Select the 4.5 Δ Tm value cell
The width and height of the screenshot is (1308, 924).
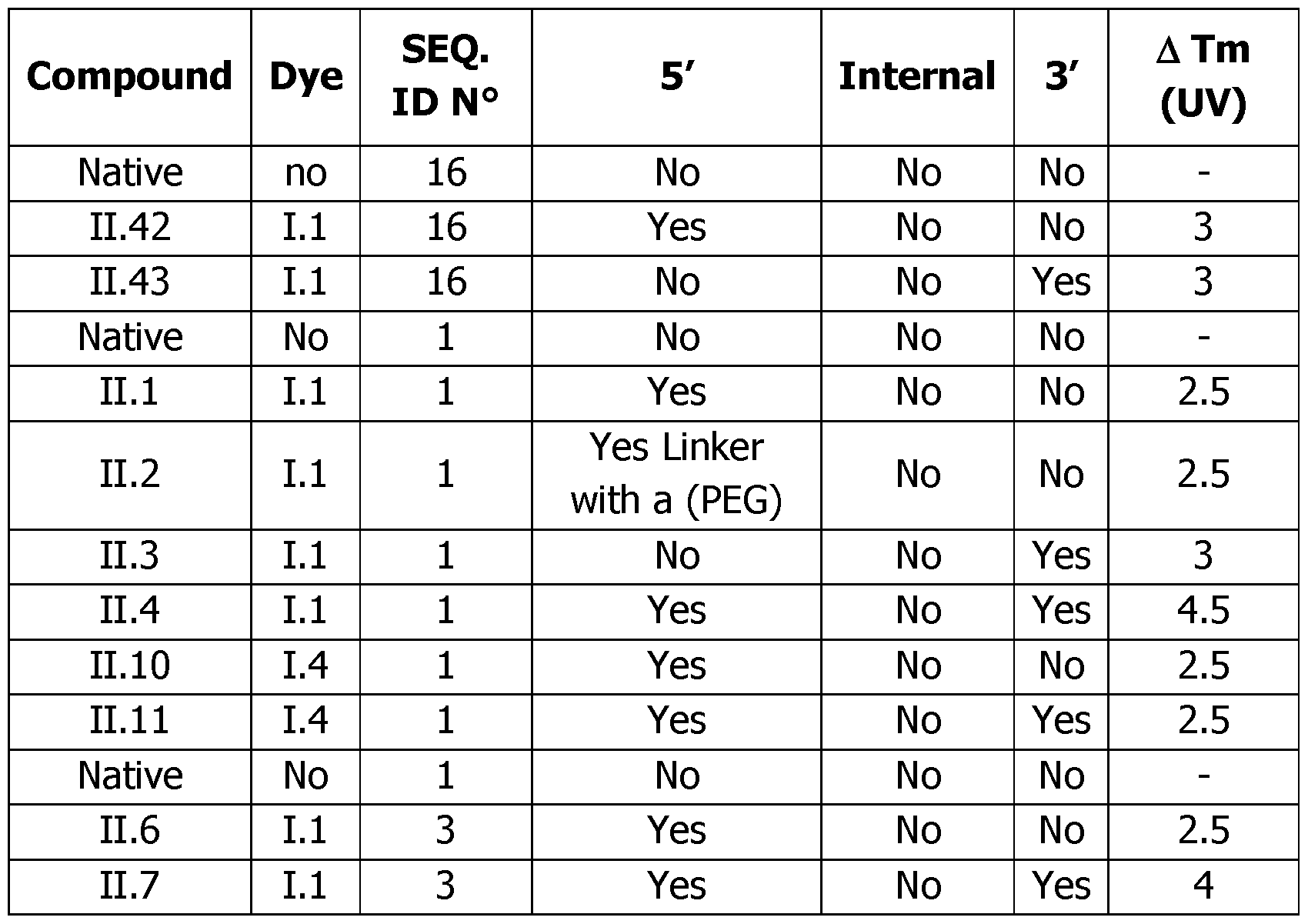coord(1203,610)
